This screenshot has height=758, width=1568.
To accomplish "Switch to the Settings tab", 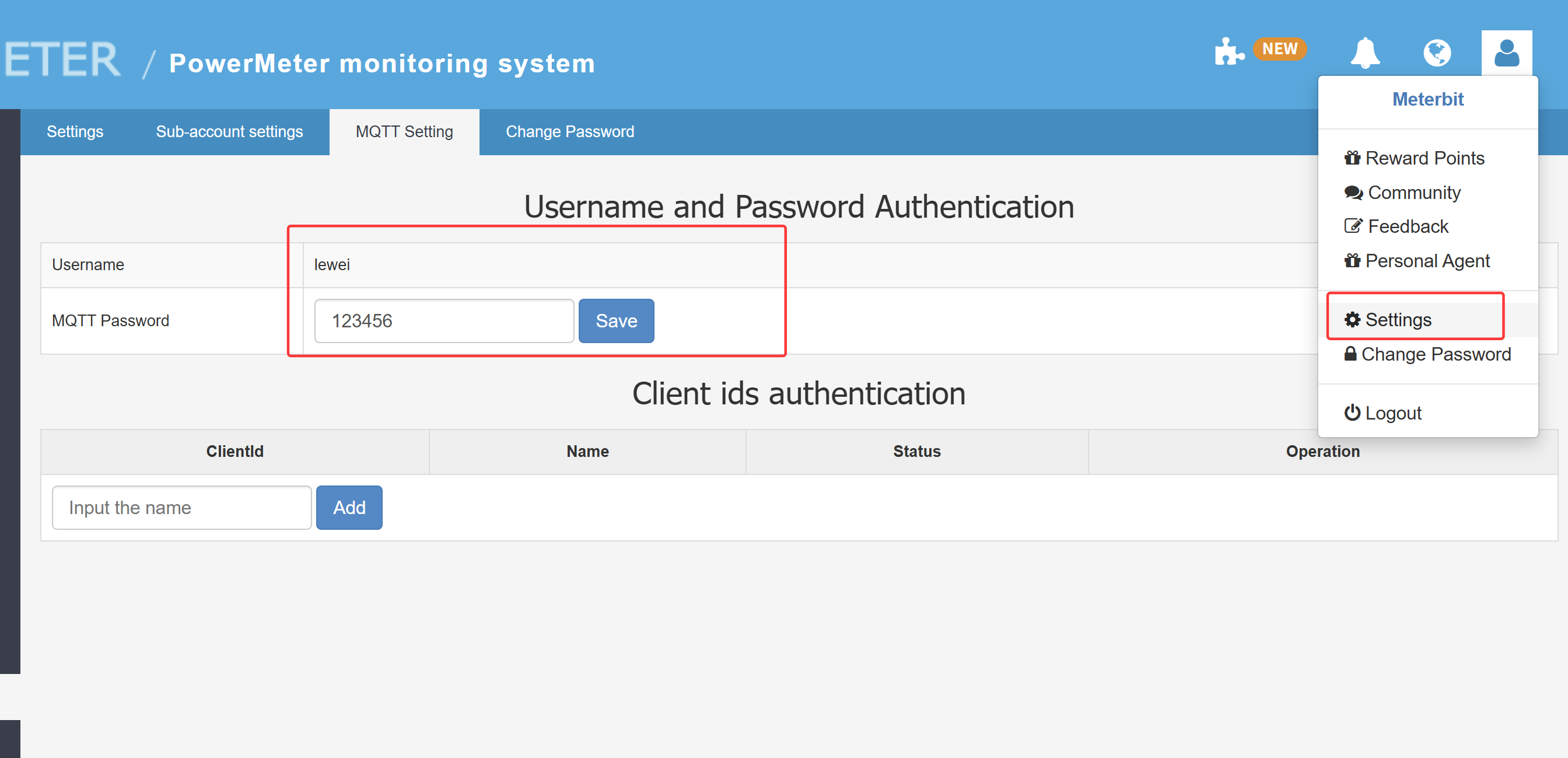I will pyautogui.click(x=75, y=131).
